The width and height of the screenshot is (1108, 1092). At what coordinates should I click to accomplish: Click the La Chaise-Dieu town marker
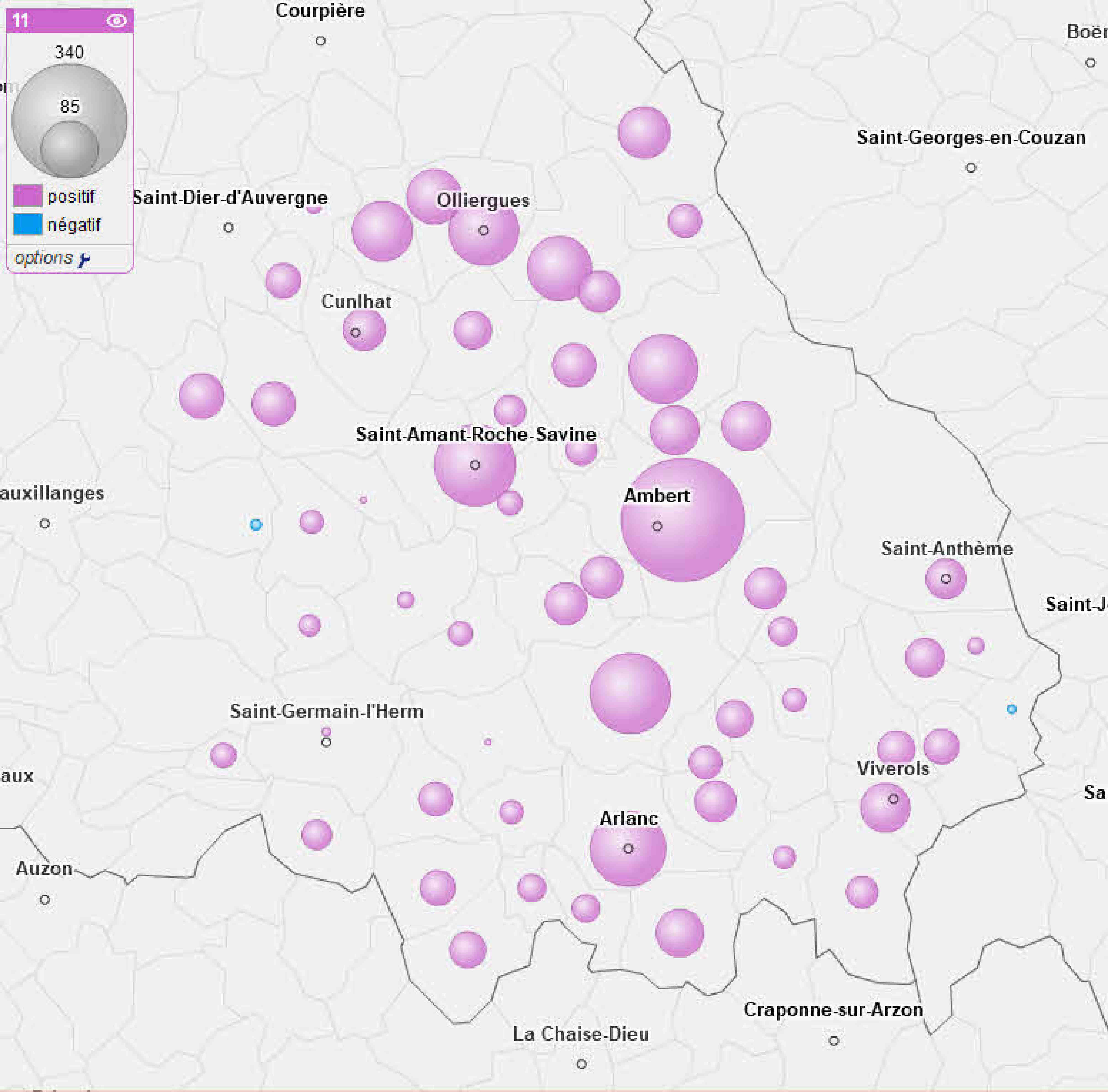(x=581, y=1064)
